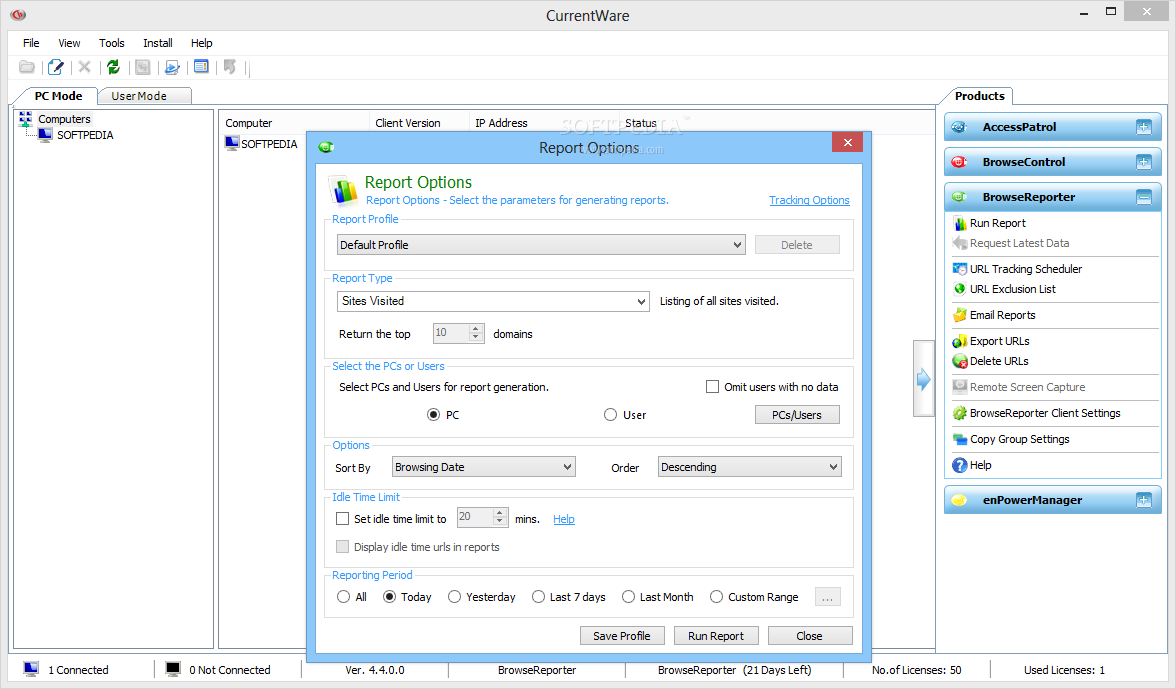Click the Email Reports icon
This screenshot has width=1176, height=689.
click(x=960, y=315)
